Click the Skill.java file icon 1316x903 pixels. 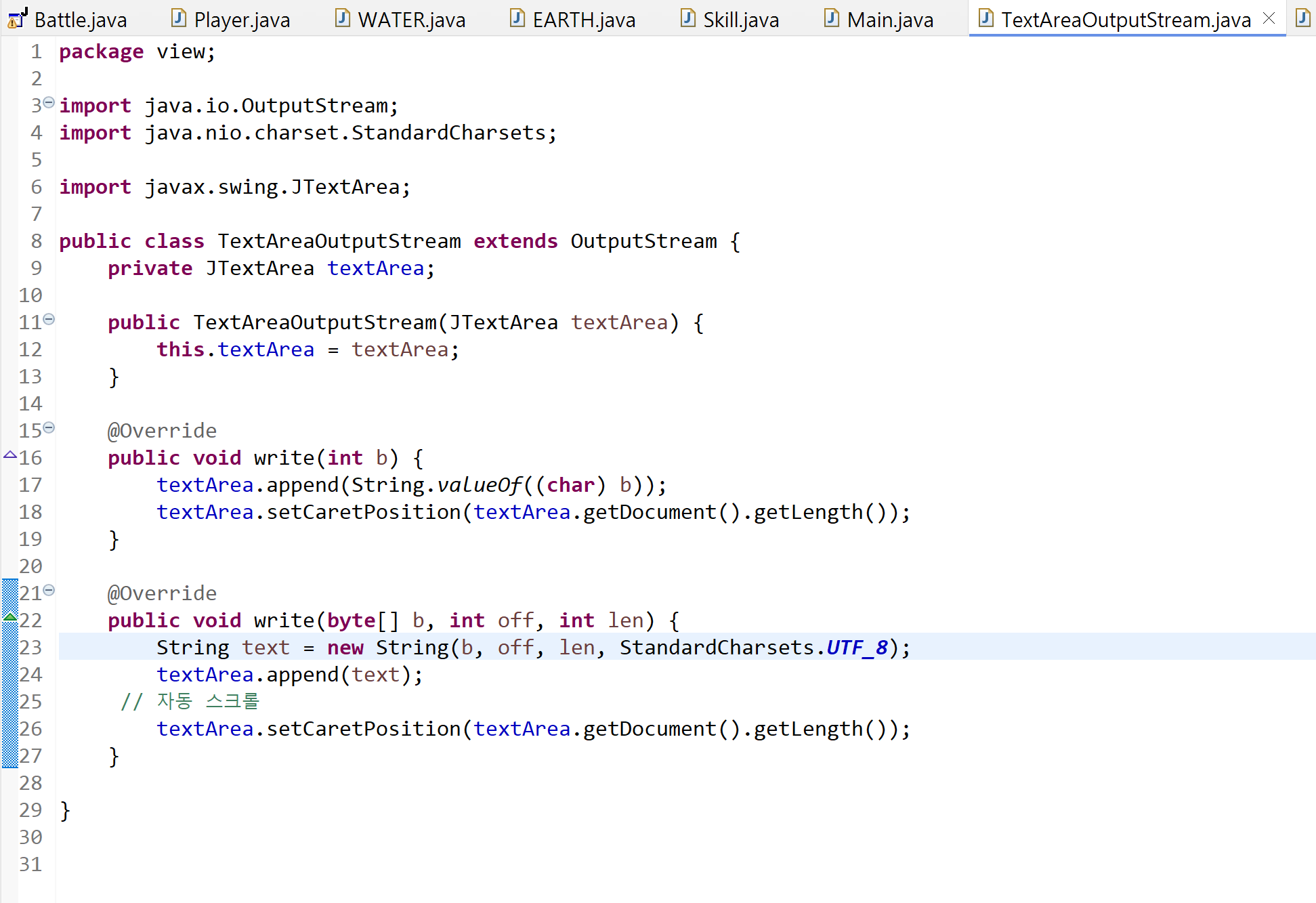click(688, 18)
